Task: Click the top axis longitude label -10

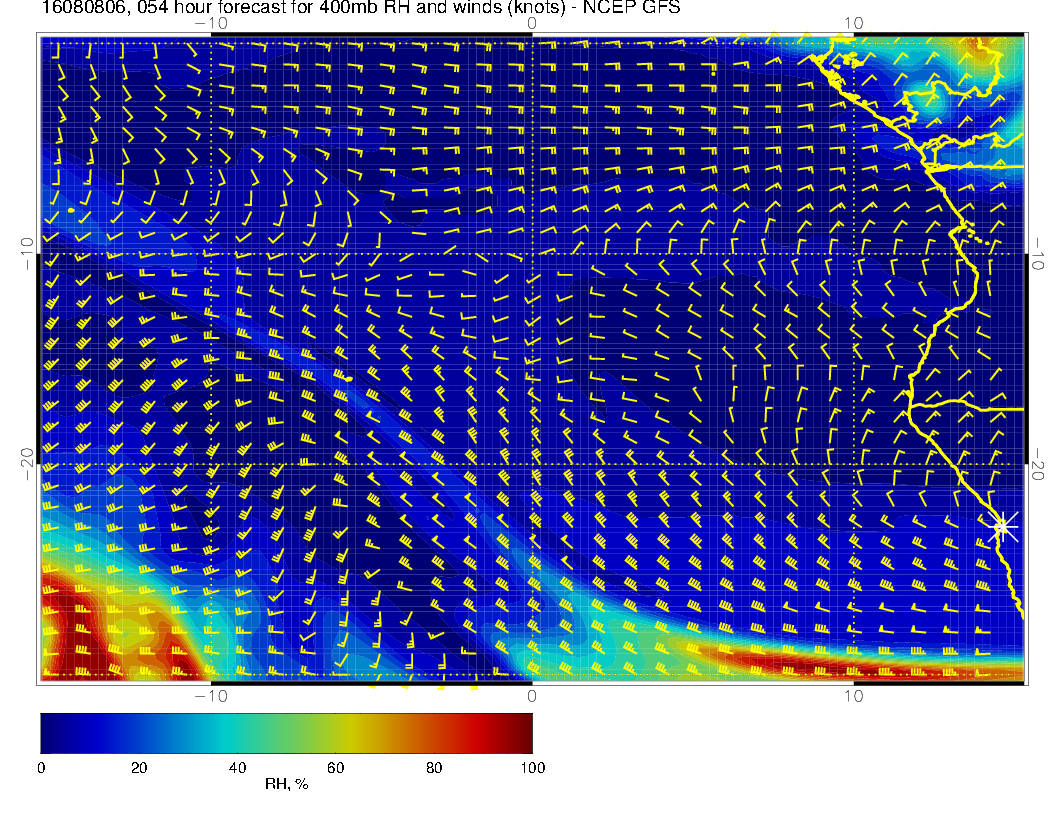Action: point(211,24)
